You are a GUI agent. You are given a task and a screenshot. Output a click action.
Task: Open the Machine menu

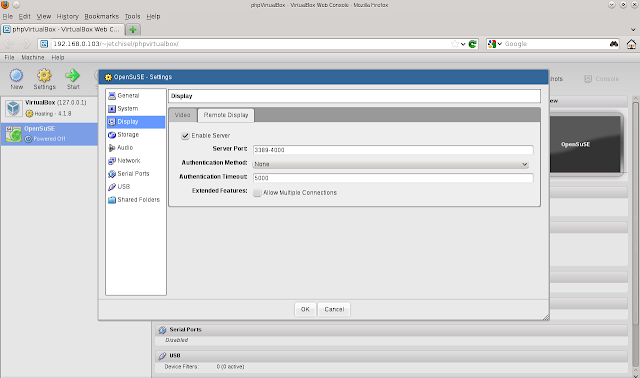click(33, 58)
